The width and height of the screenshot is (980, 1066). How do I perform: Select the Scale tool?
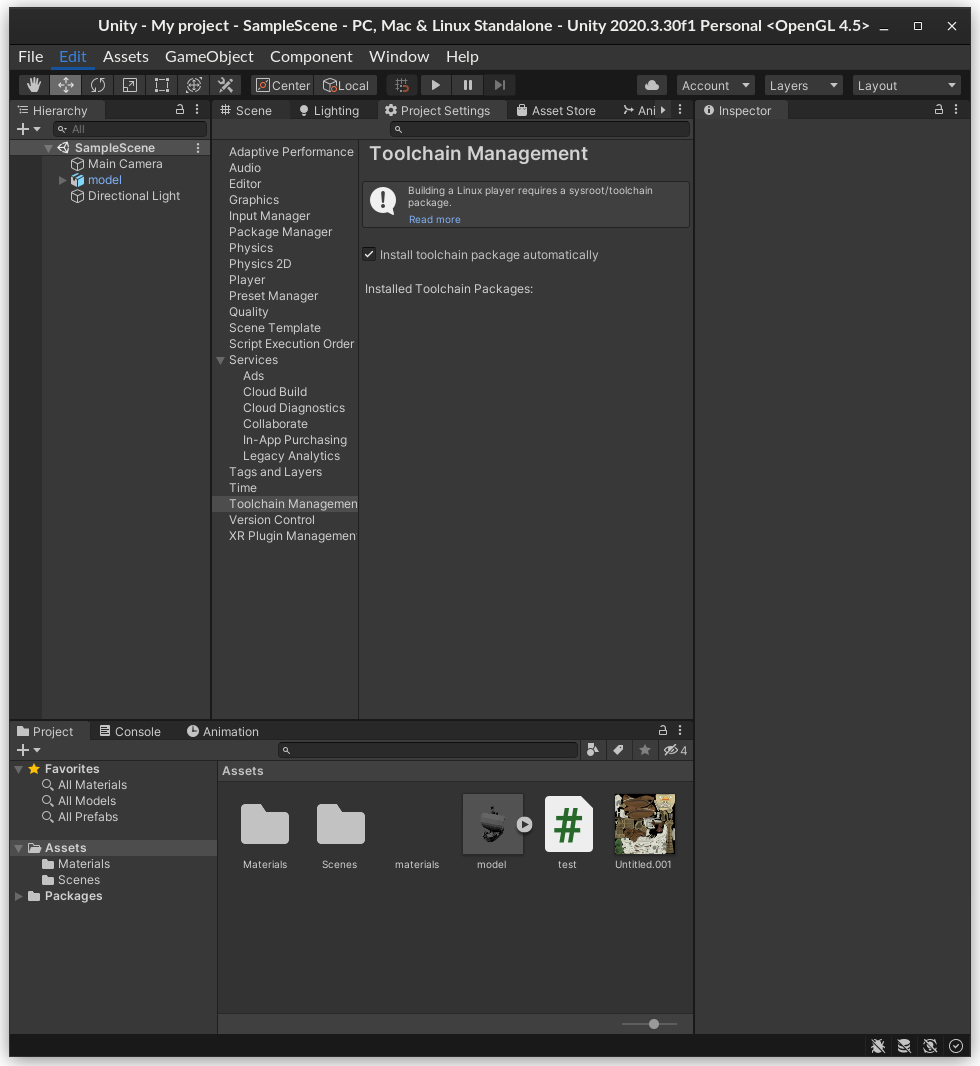[130, 85]
